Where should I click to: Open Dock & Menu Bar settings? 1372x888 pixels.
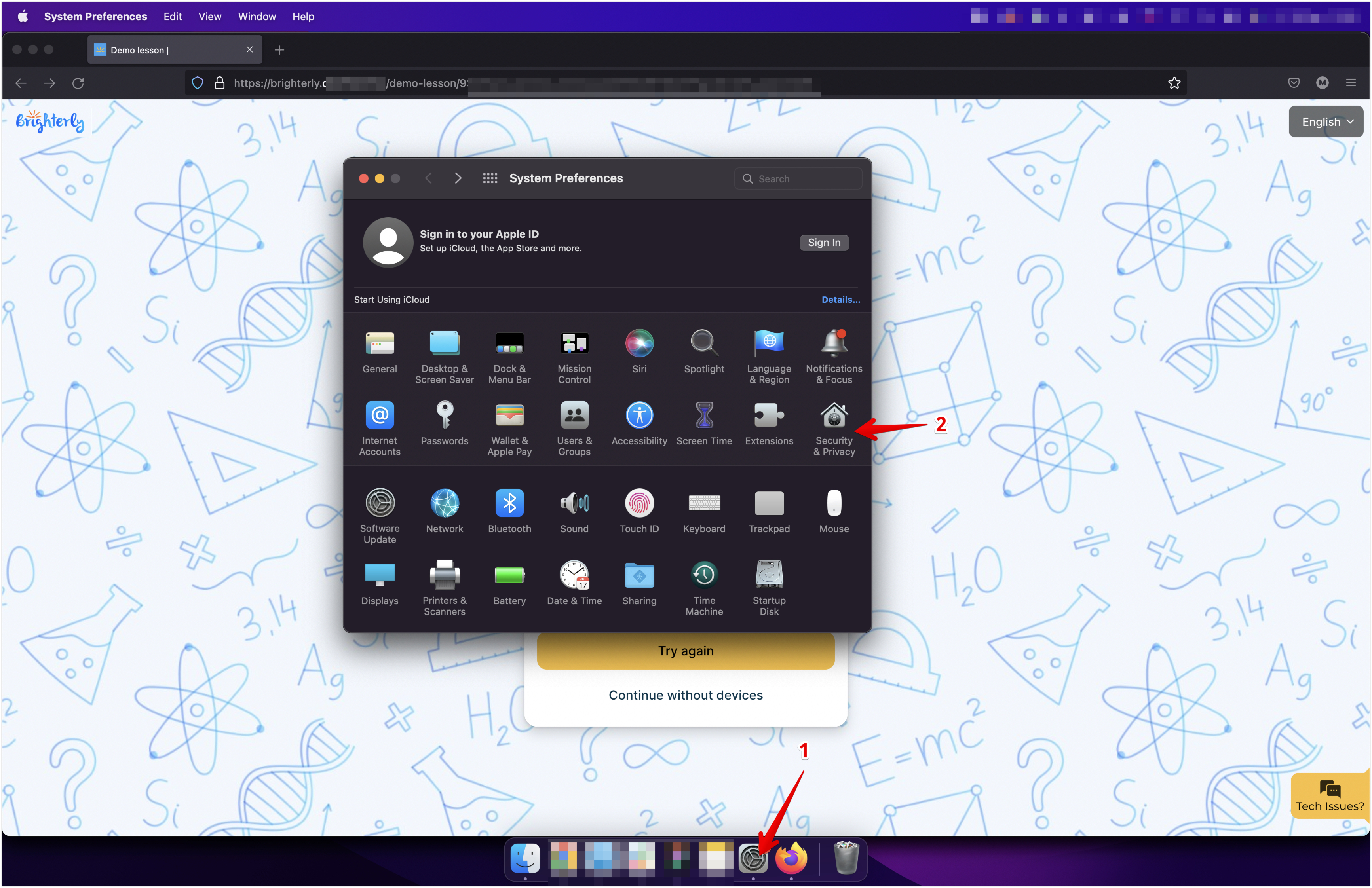pyautogui.click(x=509, y=358)
